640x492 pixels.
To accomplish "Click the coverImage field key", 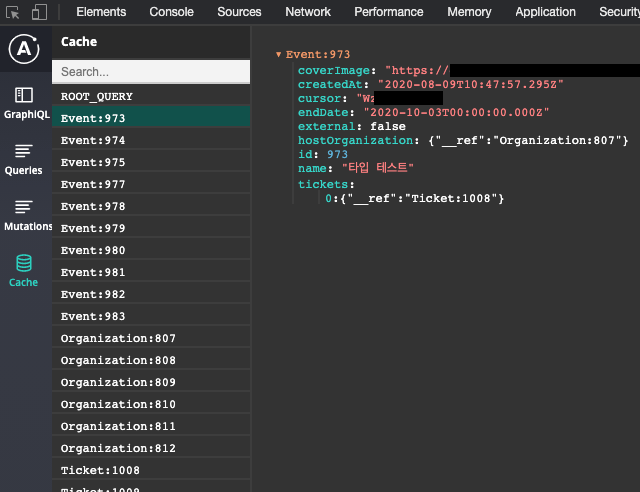I will 333,71.
